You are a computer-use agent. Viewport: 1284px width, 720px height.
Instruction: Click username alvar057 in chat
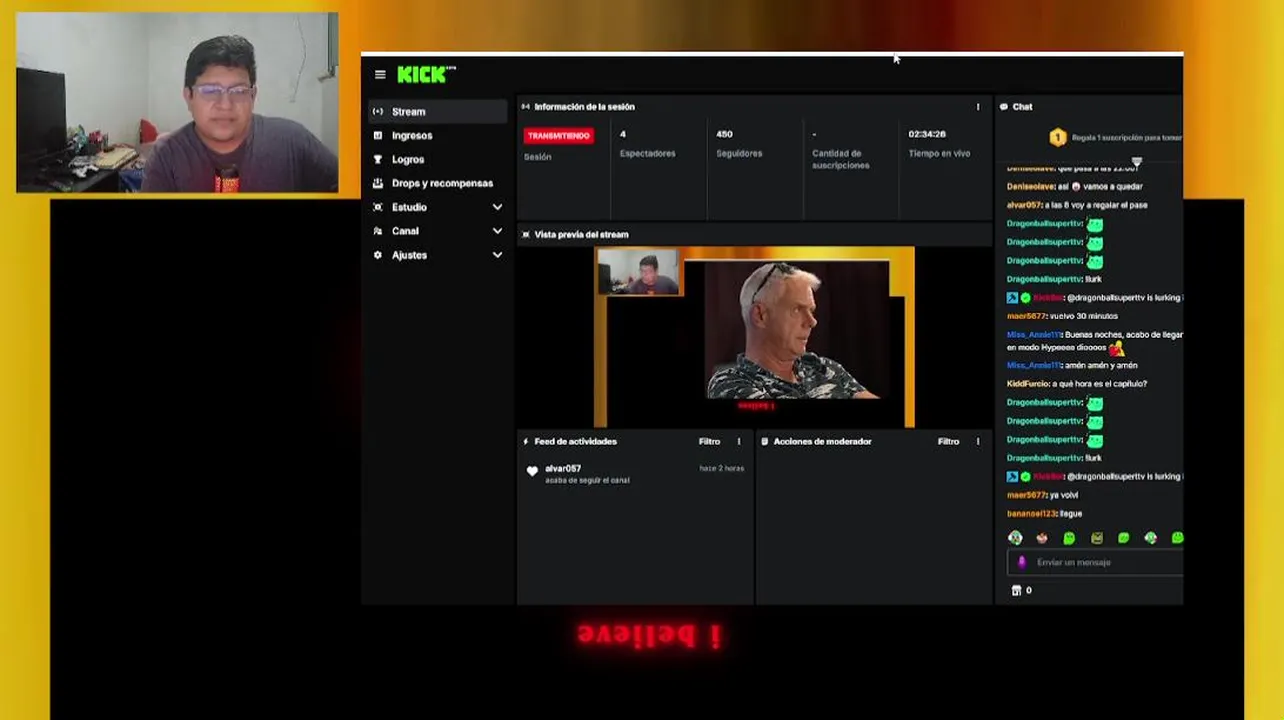tap(1024, 205)
